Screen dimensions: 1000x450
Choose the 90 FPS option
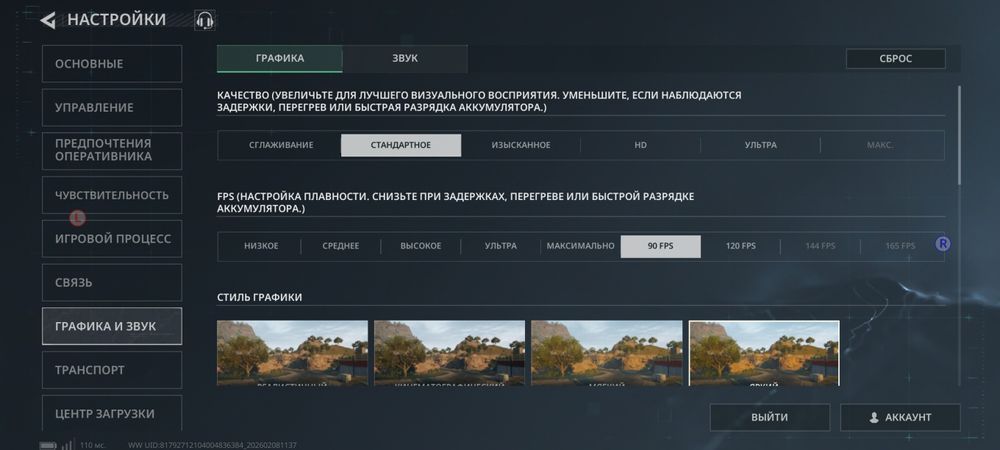point(660,246)
